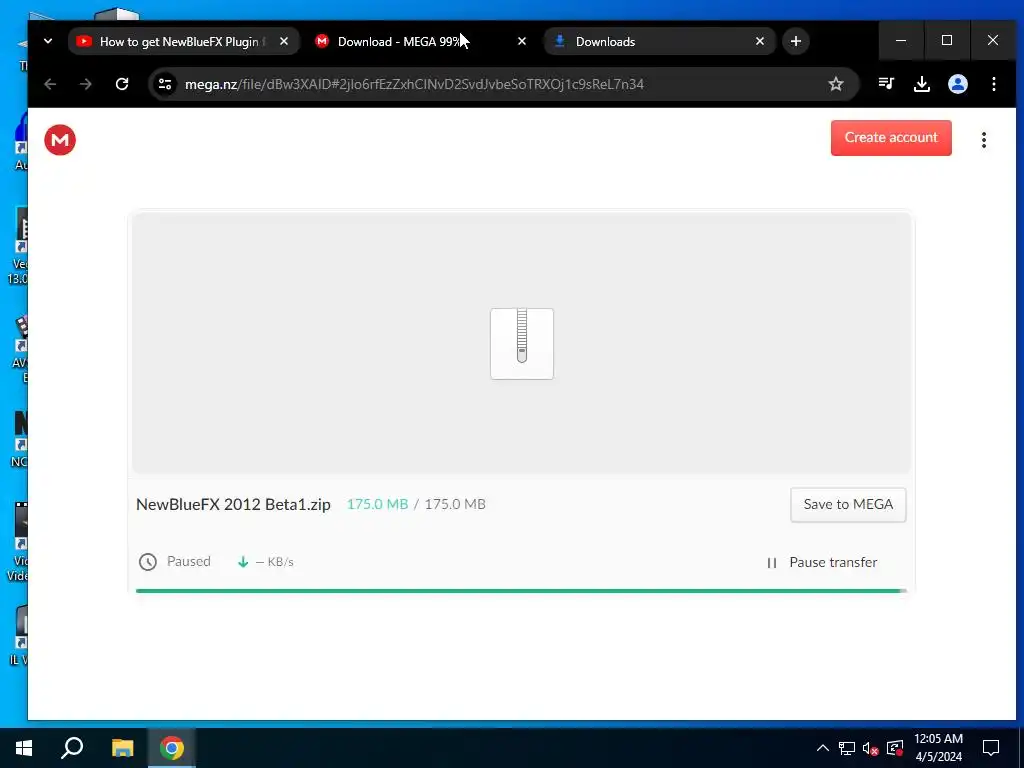Open site information icon in address bar
This screenshot has width=1024, height=768.
coord(165,84)
